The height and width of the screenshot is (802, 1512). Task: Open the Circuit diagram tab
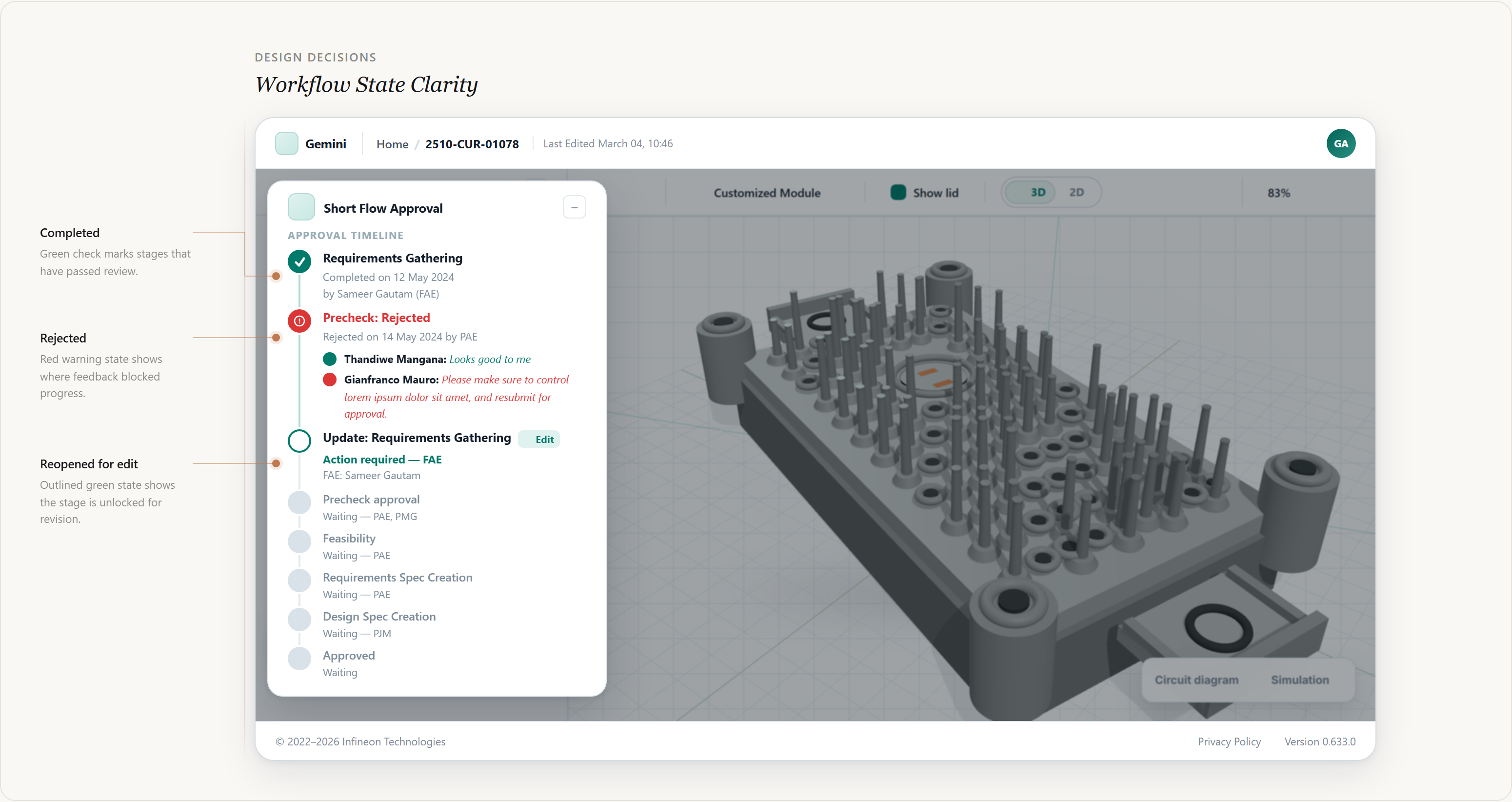coord(1196,680)
